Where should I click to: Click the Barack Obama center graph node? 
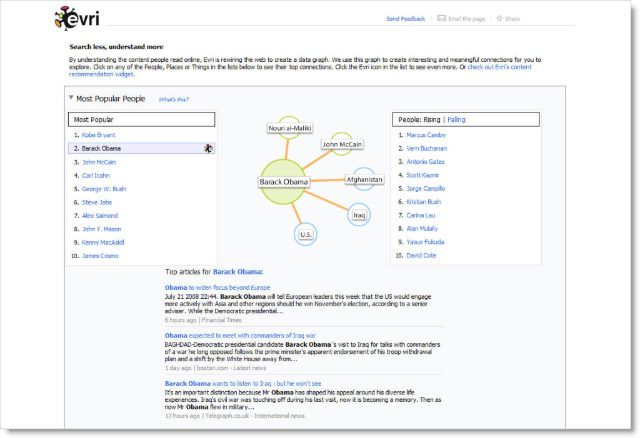pos(284,182)
